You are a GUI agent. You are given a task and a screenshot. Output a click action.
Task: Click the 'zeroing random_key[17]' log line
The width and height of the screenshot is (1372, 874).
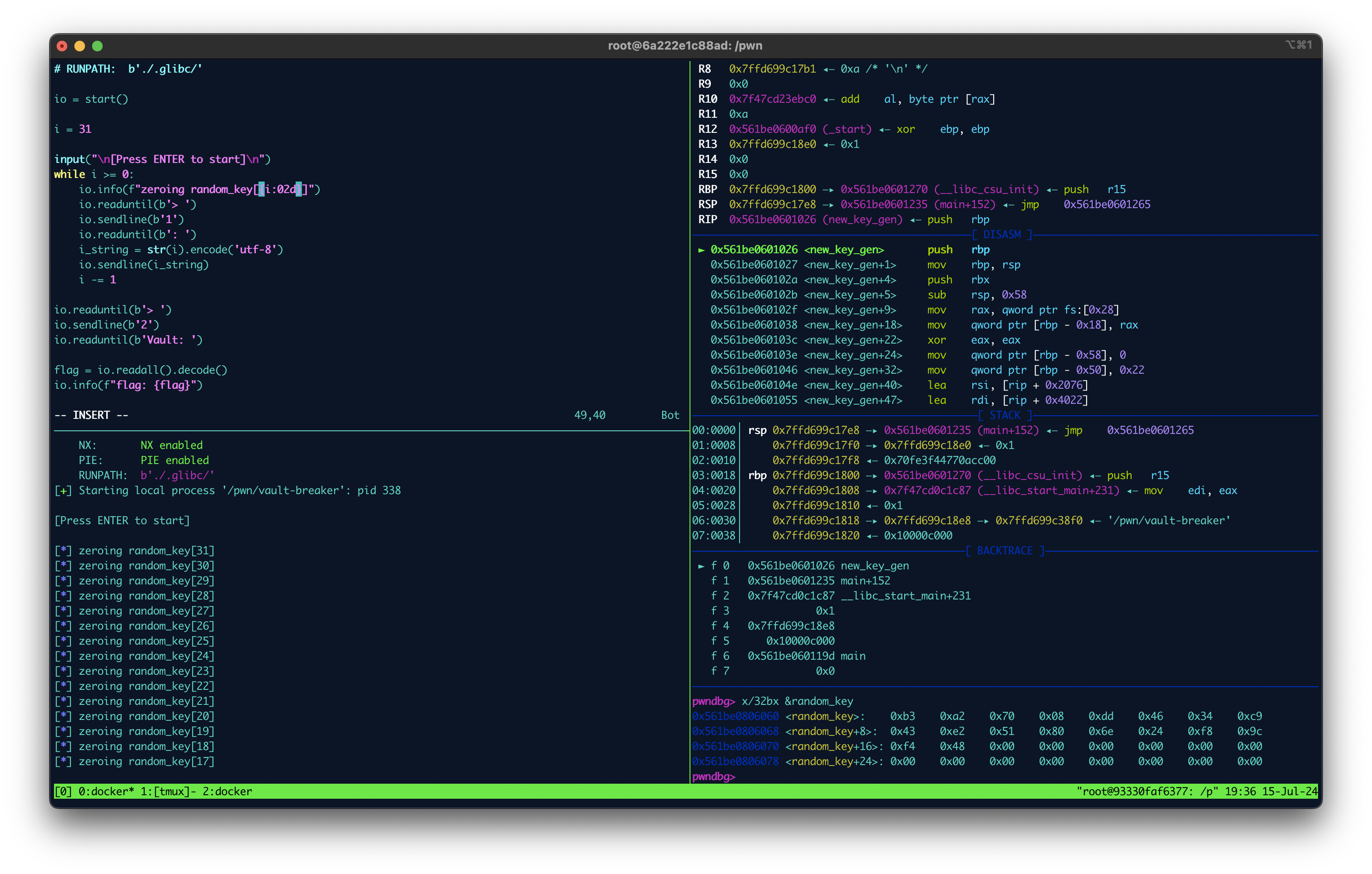click(135, 761)
